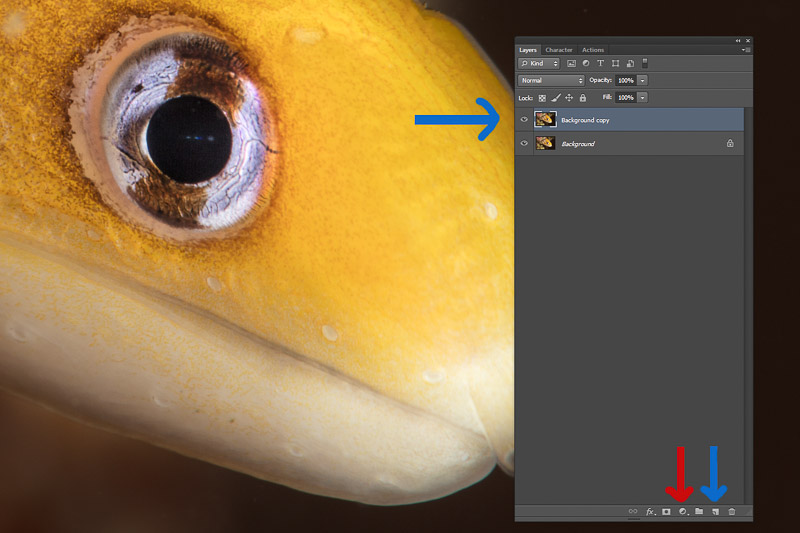This screenshot has width=800, height=533.
Task: Toggle the layer filtering switch
Action: [x=644, y=62]
